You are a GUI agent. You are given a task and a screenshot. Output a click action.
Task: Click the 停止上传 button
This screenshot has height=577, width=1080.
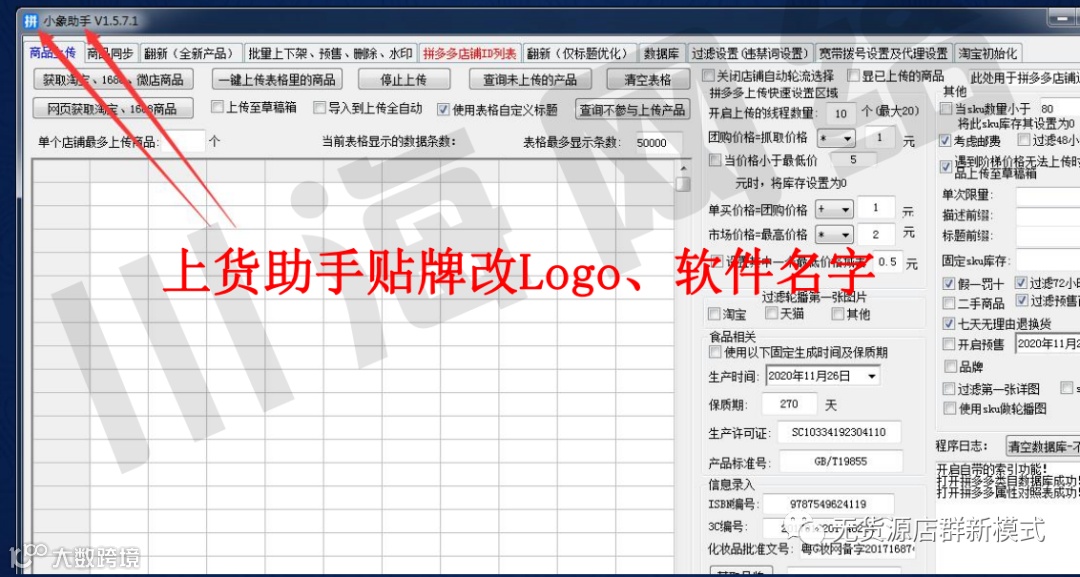pos(404,80)
